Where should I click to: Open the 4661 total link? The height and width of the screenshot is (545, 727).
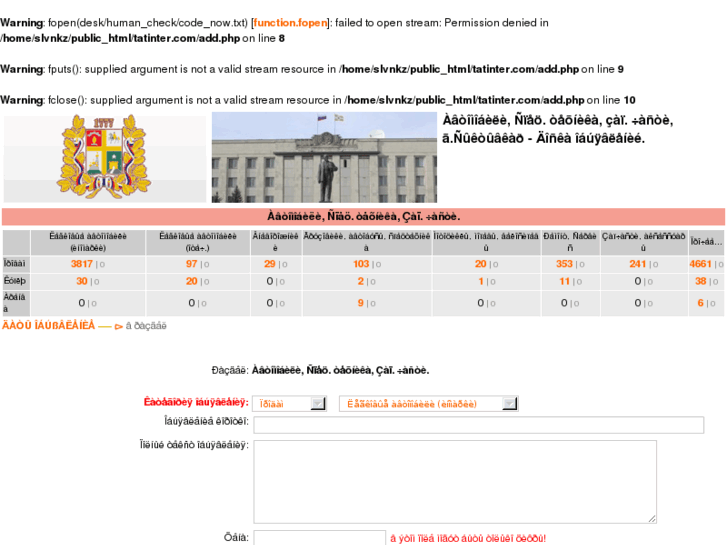pyautogui.click(x=700, y=264)
